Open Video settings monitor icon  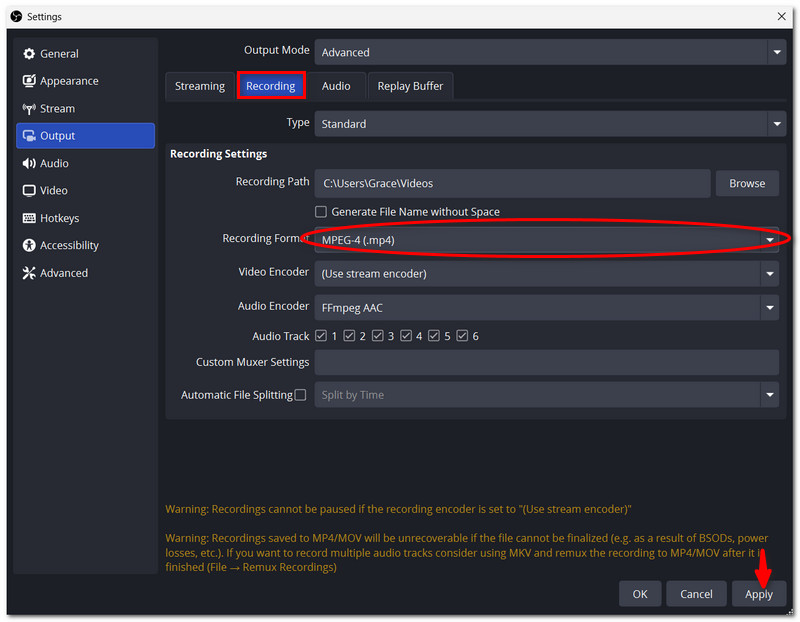click(x=29, y=190)
